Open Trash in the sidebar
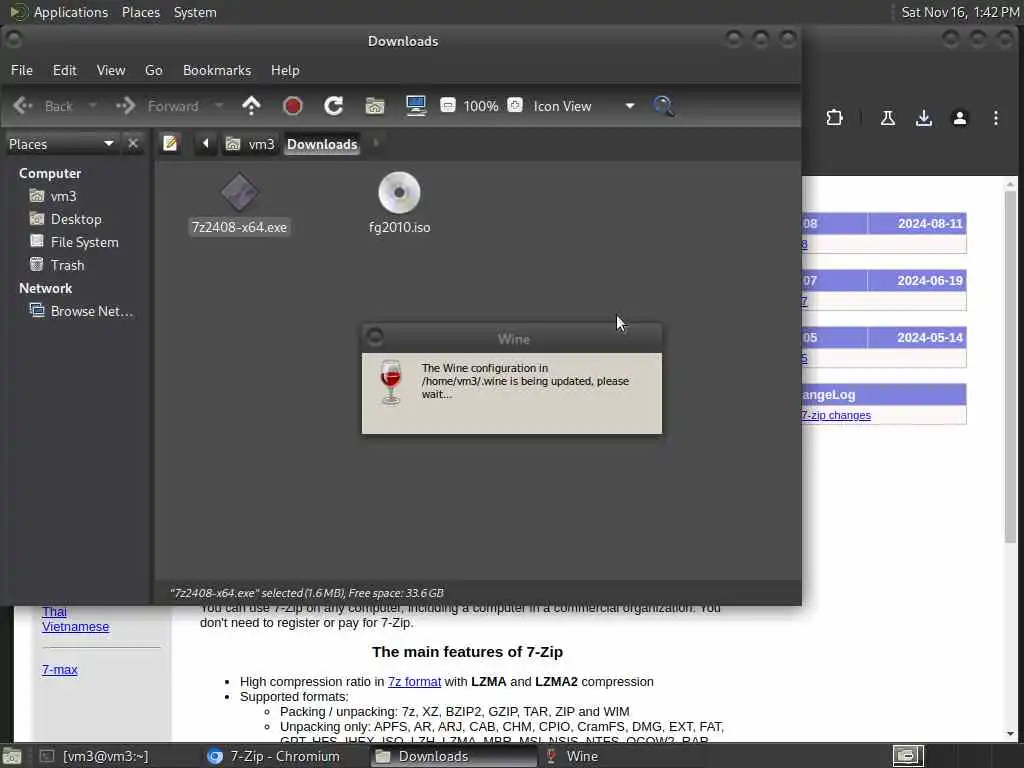 pyautogui.click(x=57, y=264)
